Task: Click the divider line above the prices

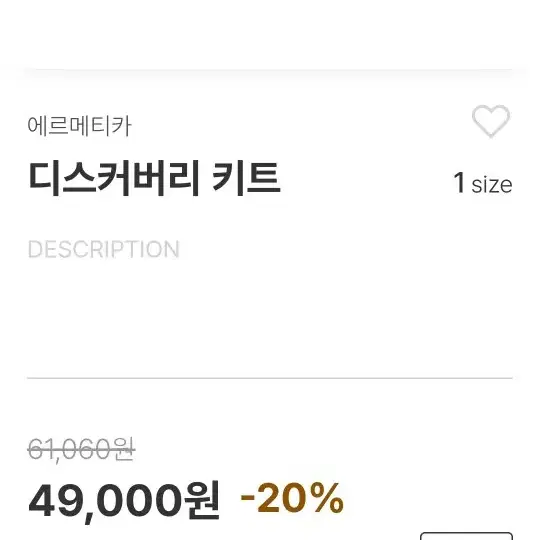Action: 270,378
